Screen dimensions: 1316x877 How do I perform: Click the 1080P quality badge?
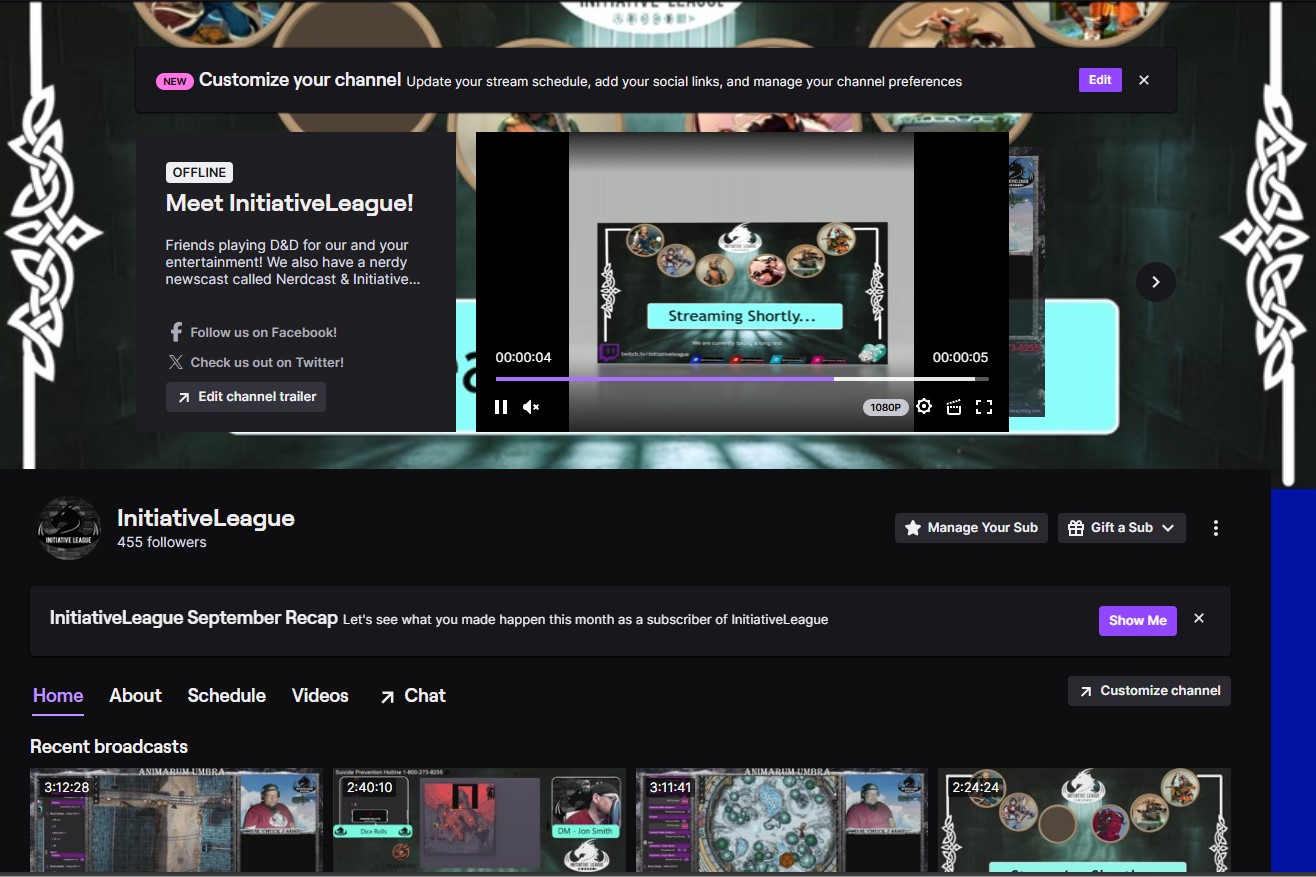[x=885, y=408]
